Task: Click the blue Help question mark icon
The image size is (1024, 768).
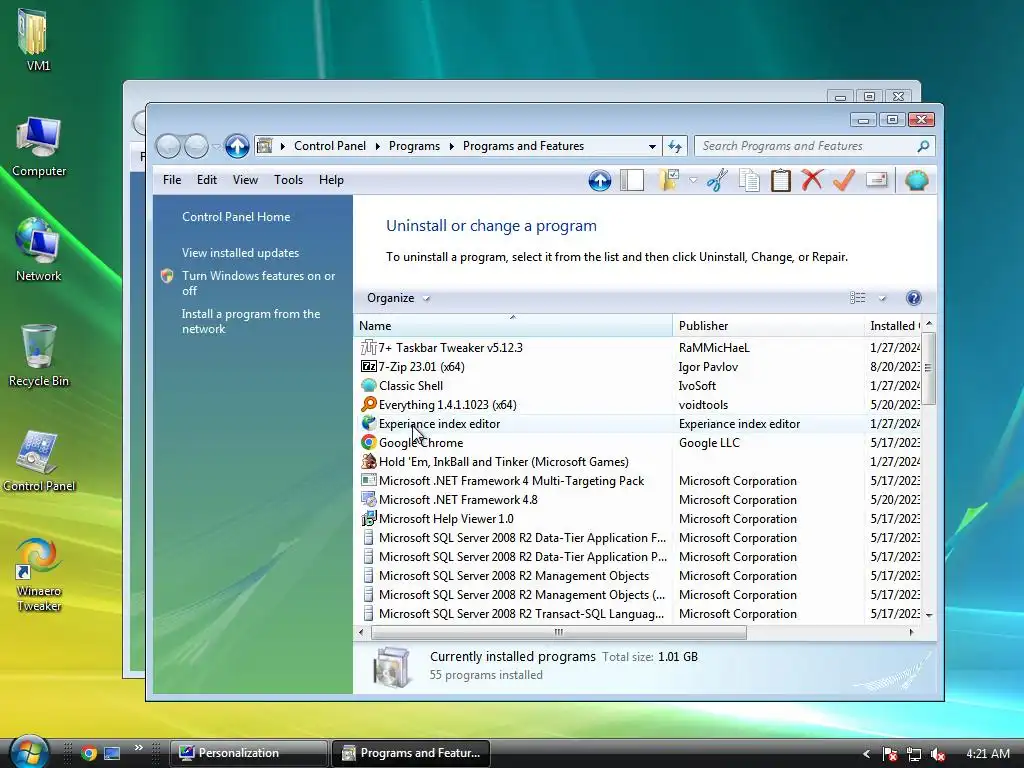Action: coord(914,298)
